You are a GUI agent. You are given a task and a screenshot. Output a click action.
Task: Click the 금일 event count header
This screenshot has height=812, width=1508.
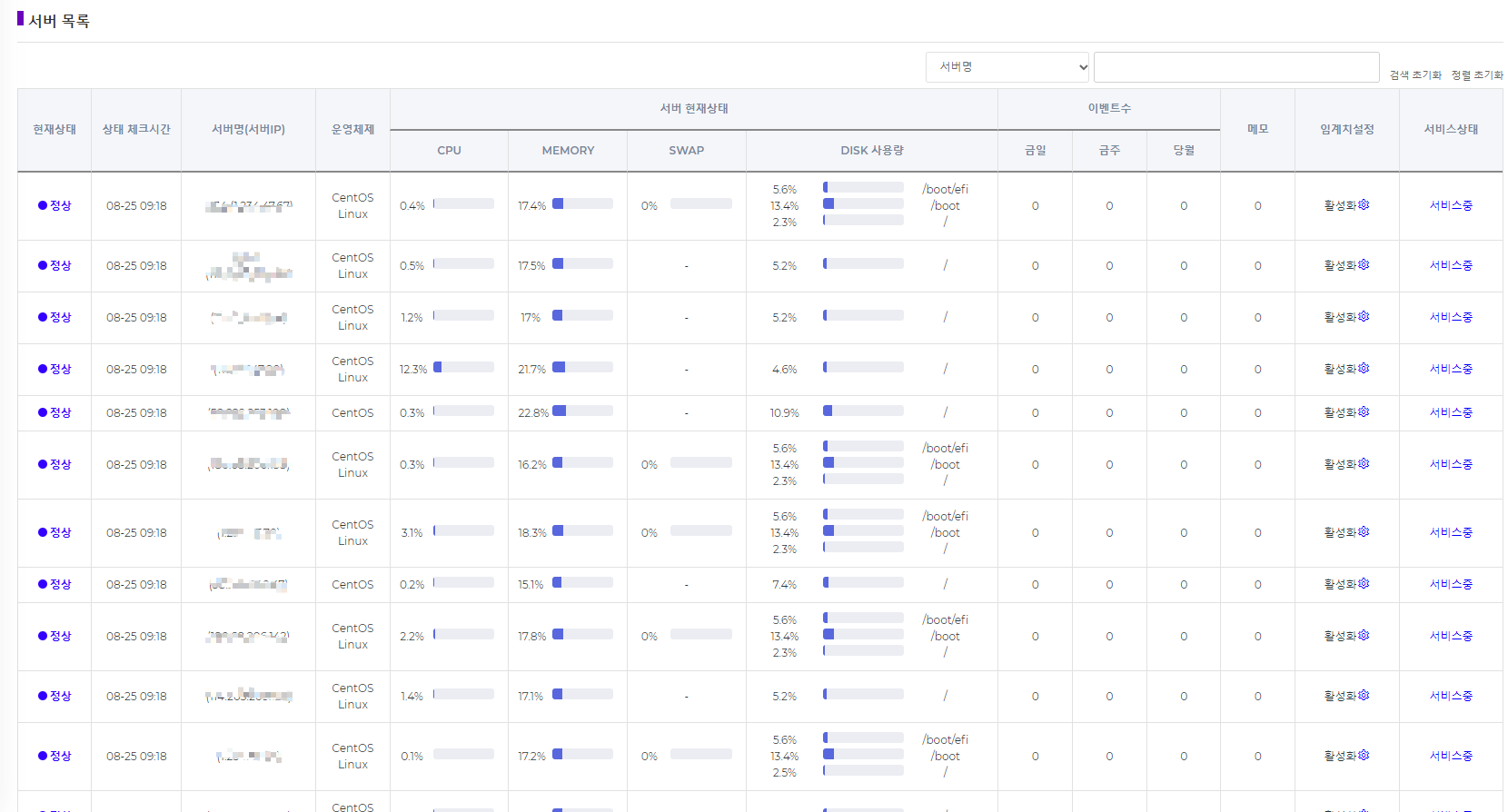click(1035, 151)
